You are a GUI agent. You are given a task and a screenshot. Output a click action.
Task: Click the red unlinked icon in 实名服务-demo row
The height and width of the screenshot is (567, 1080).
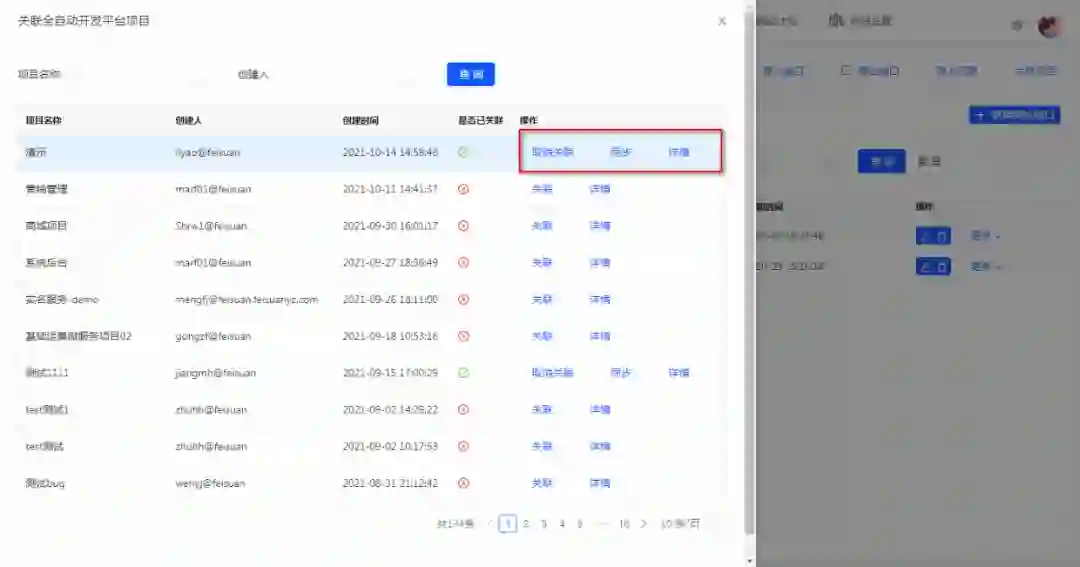464,300
